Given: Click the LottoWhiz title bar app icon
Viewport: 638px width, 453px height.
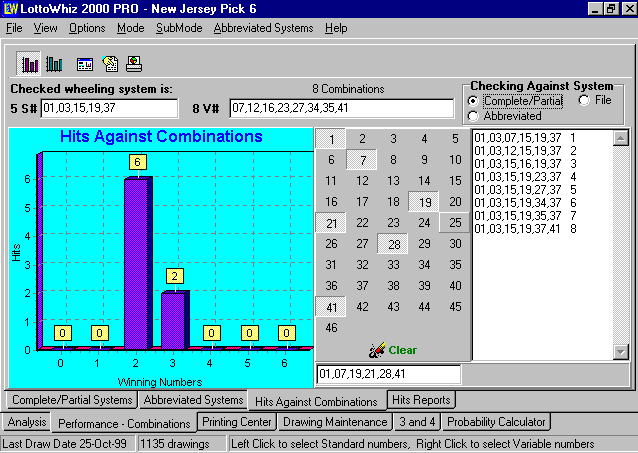Looking at the screenshot, I should pyautogui.click(x=11, y=9).
